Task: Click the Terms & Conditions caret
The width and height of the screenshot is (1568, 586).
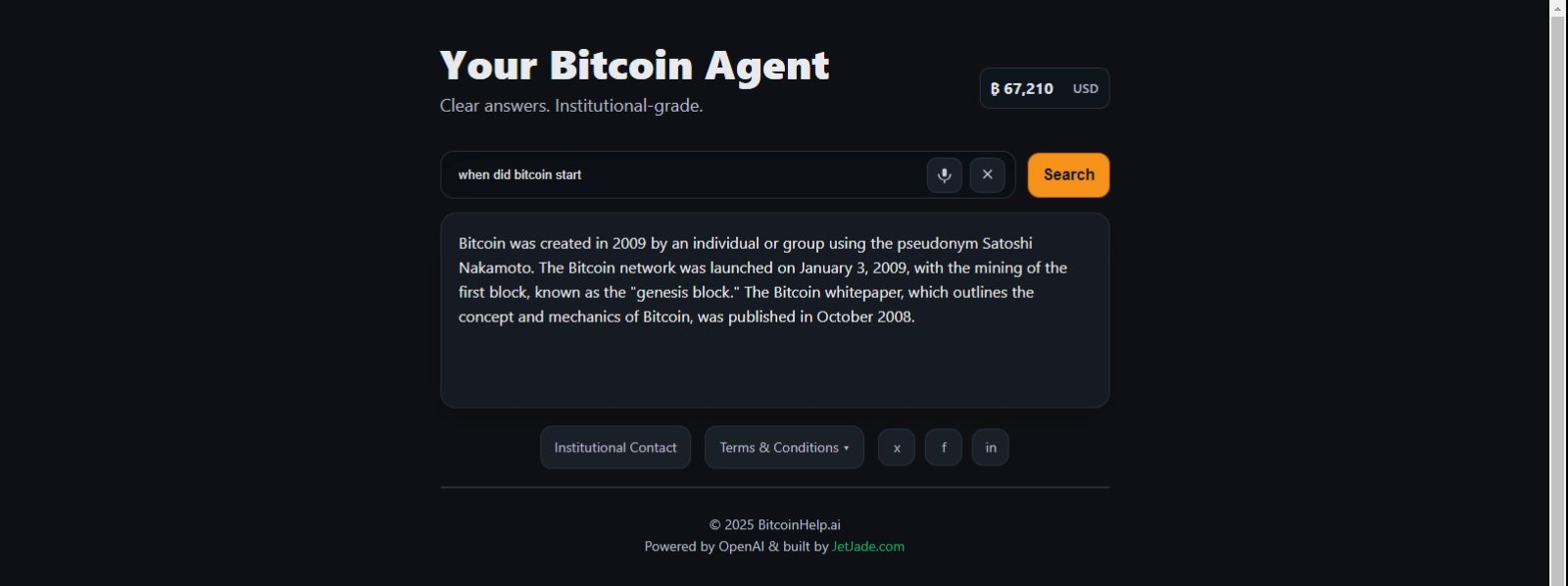Action: coord(845,448)
